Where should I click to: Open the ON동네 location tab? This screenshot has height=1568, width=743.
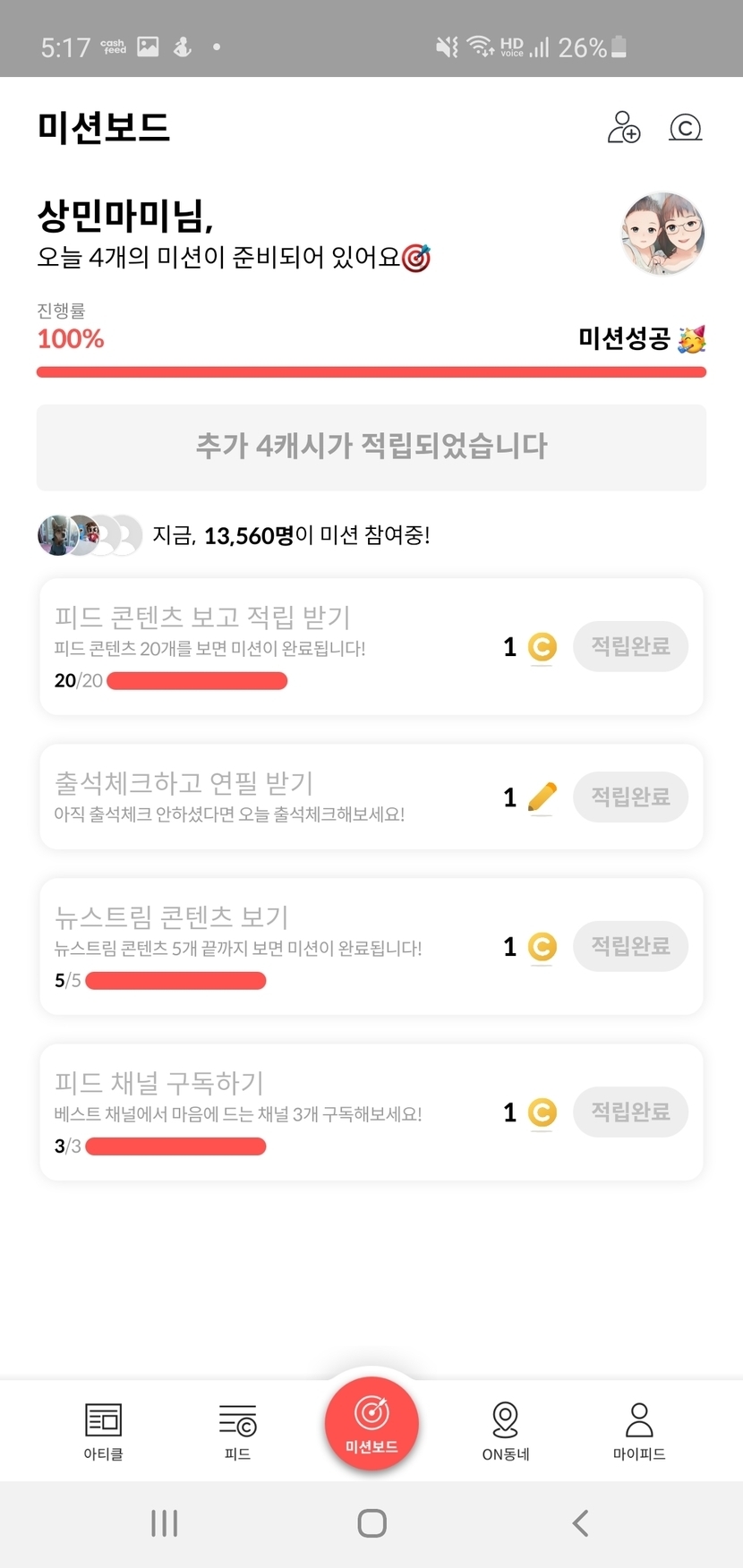(506, 1430)
